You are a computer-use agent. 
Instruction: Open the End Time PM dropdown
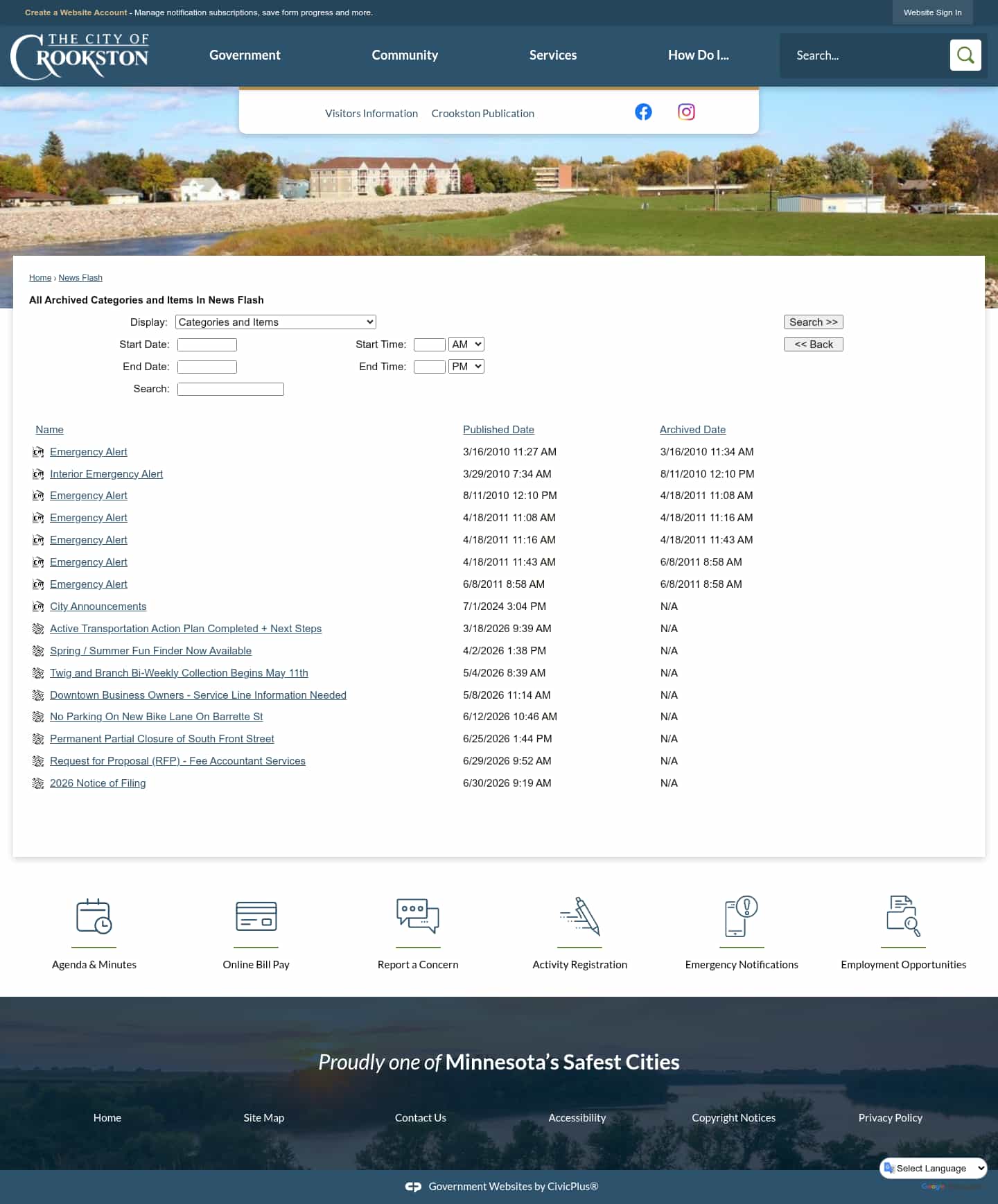466,366
